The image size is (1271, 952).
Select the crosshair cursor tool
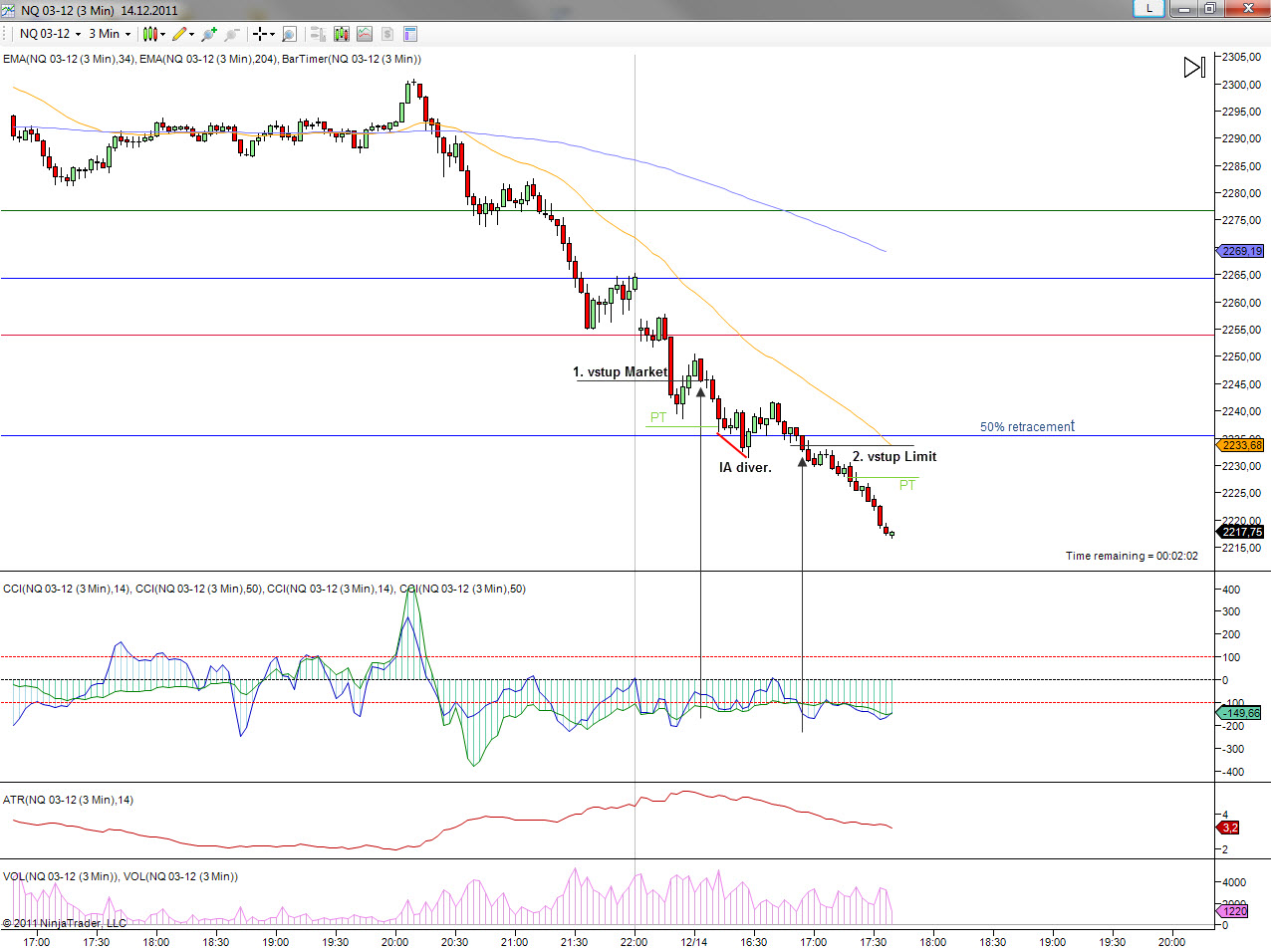point(260,34)
